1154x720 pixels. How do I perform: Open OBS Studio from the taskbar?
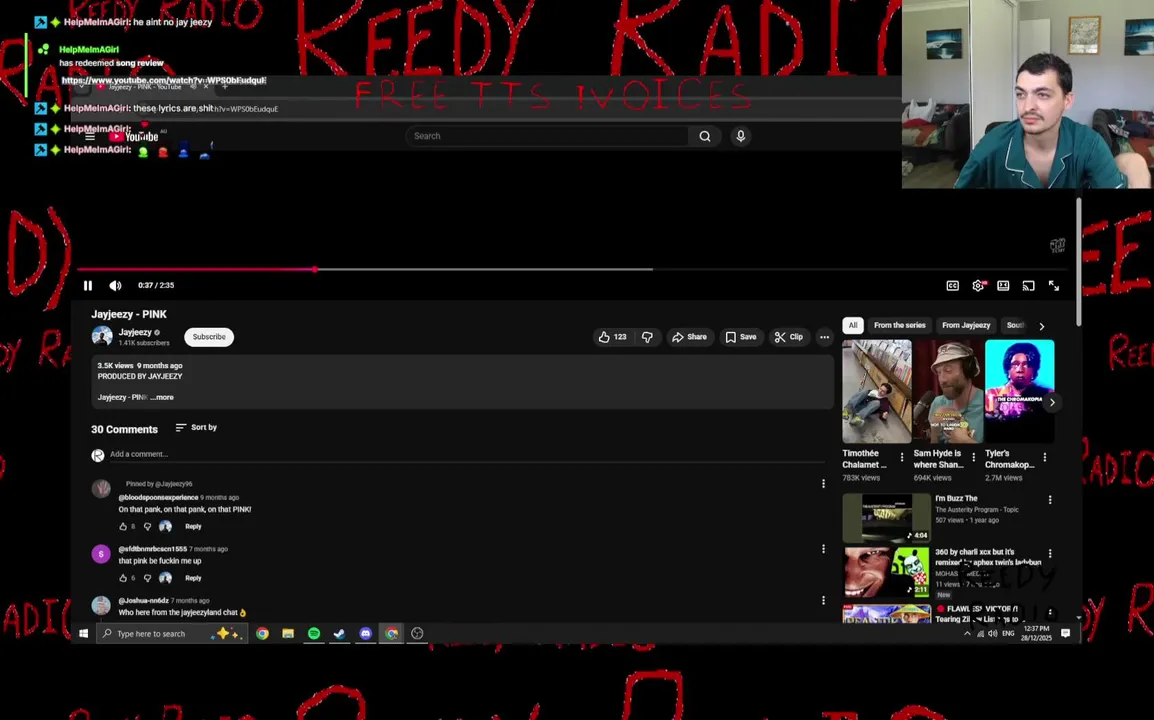(x=417, y=634)
